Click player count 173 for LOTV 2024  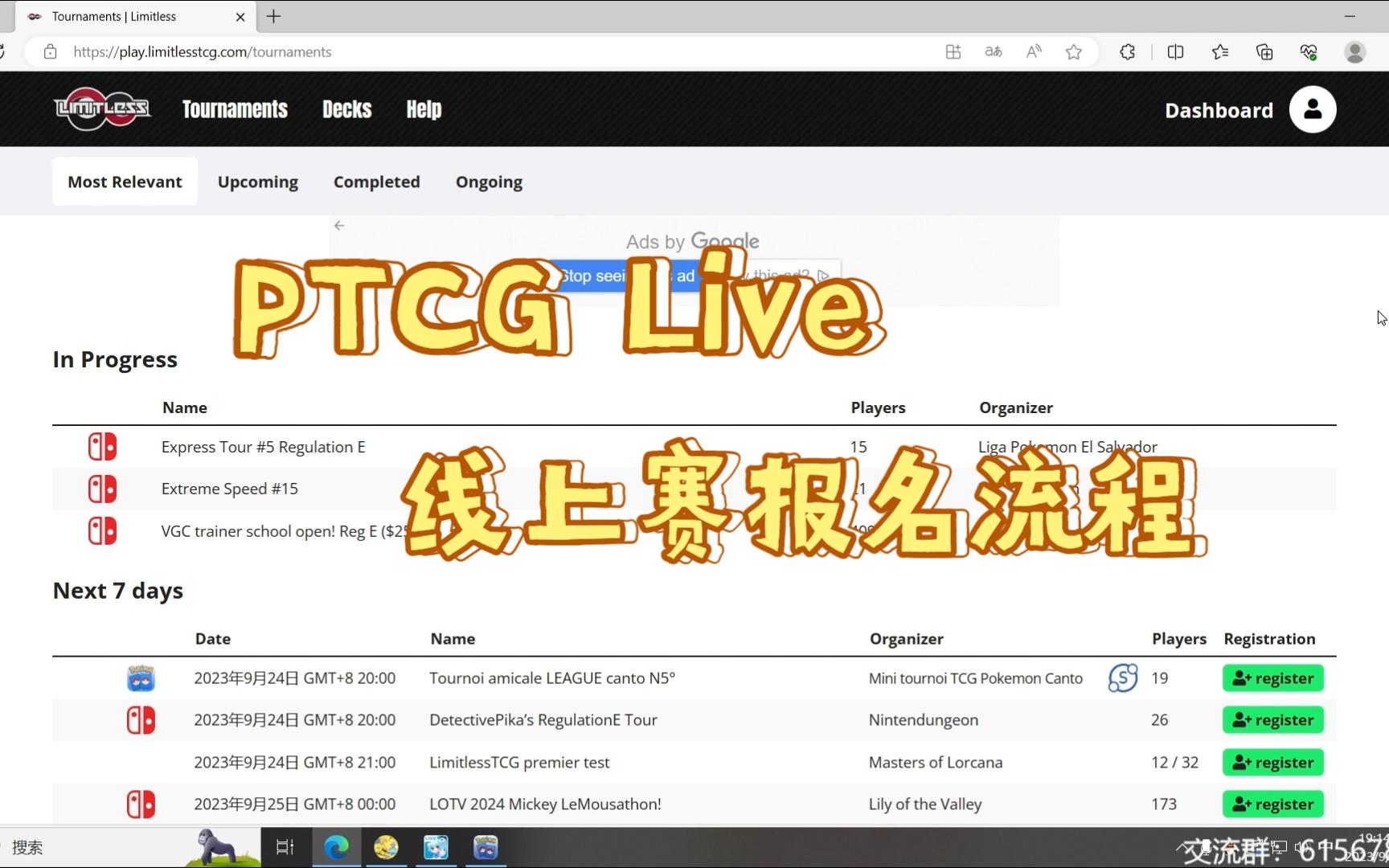tap(1164, 804)
